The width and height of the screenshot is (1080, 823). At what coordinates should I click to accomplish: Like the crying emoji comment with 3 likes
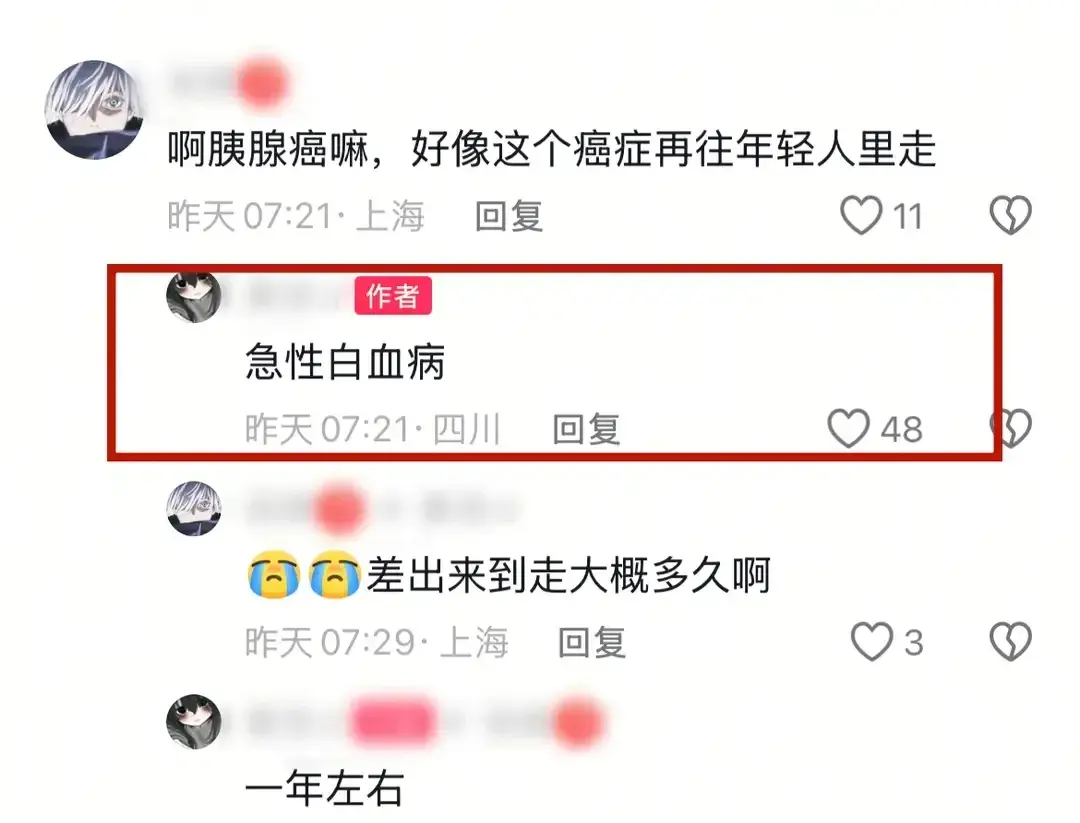point(872,642)
